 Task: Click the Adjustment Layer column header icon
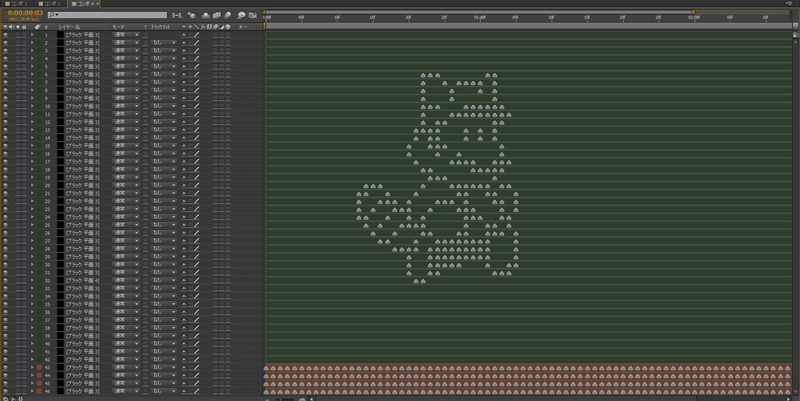click(221, 27)
